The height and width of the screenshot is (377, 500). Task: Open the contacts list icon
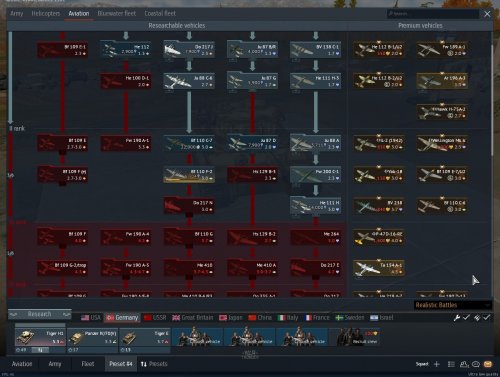[x=464, y=364]
